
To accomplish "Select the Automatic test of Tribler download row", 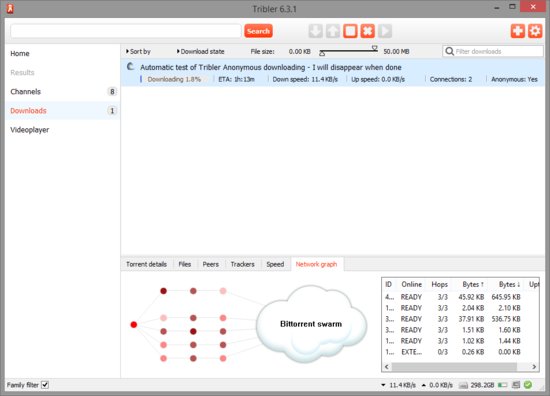I will click(333, 73).
